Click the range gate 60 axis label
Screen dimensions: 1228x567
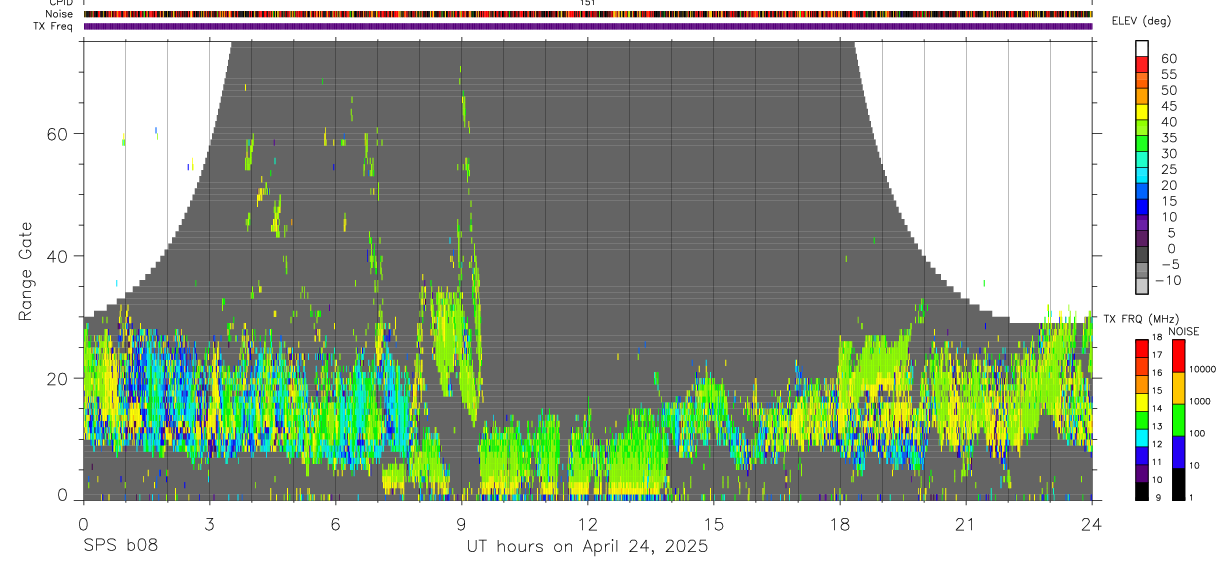tap(55, 133)
